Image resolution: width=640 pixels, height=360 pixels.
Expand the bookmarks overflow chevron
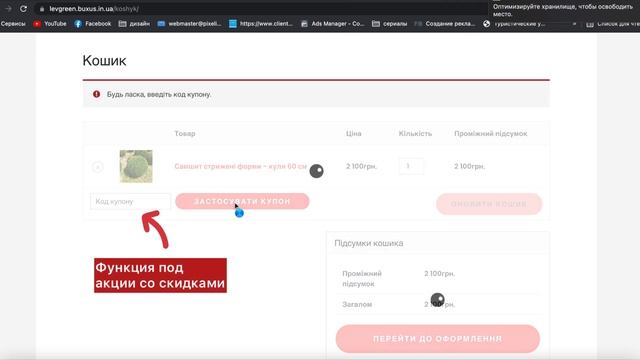pos(574,24)
